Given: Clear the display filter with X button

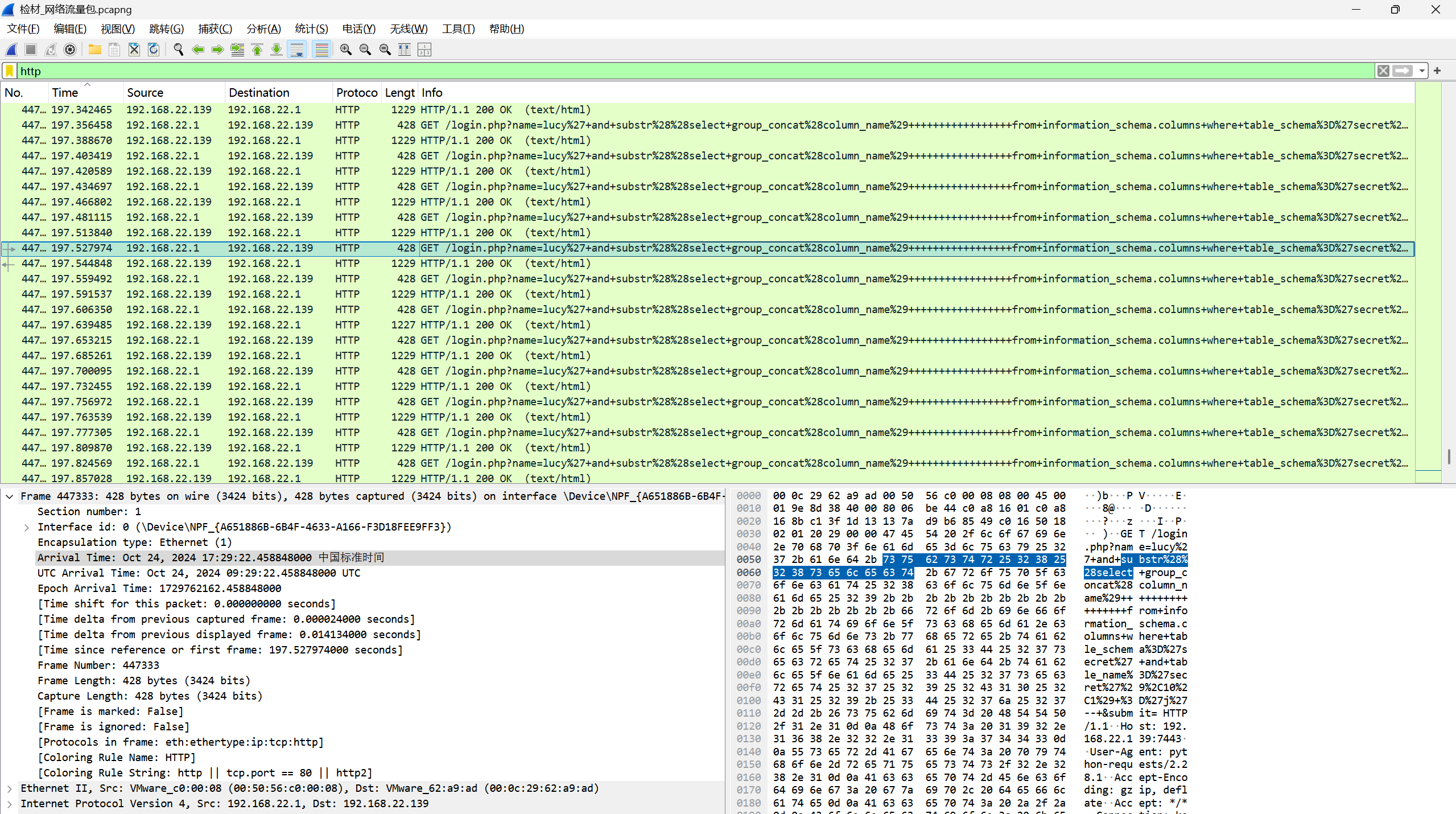Looking at the screenshot, I should click(x=1383, y=71).
